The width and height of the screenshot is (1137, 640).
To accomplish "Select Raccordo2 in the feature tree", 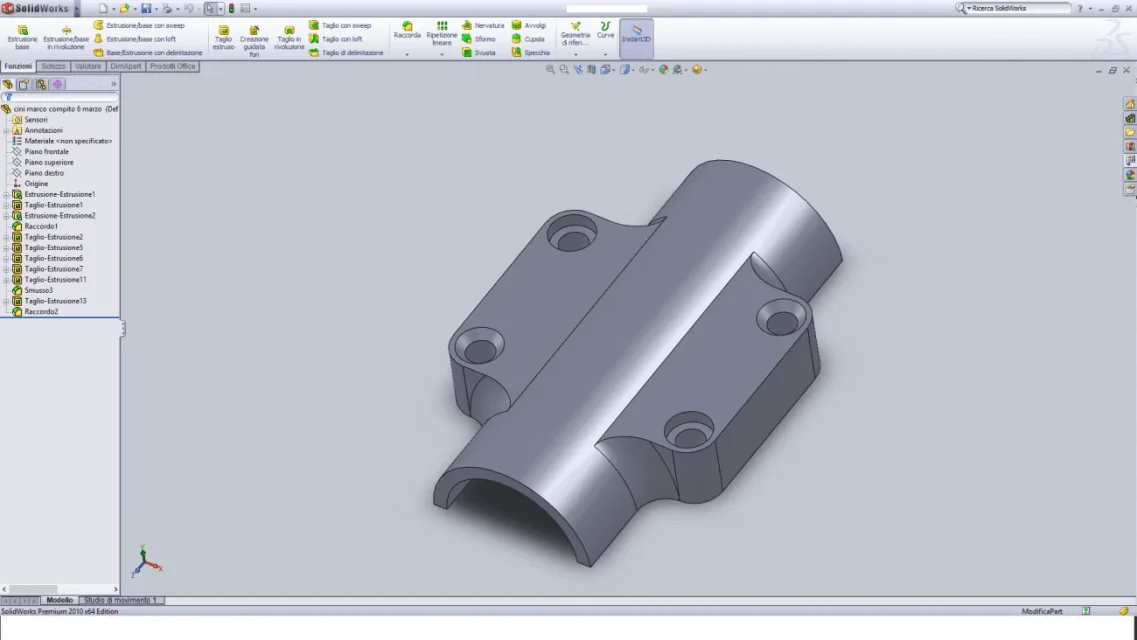I will [41, 312].
